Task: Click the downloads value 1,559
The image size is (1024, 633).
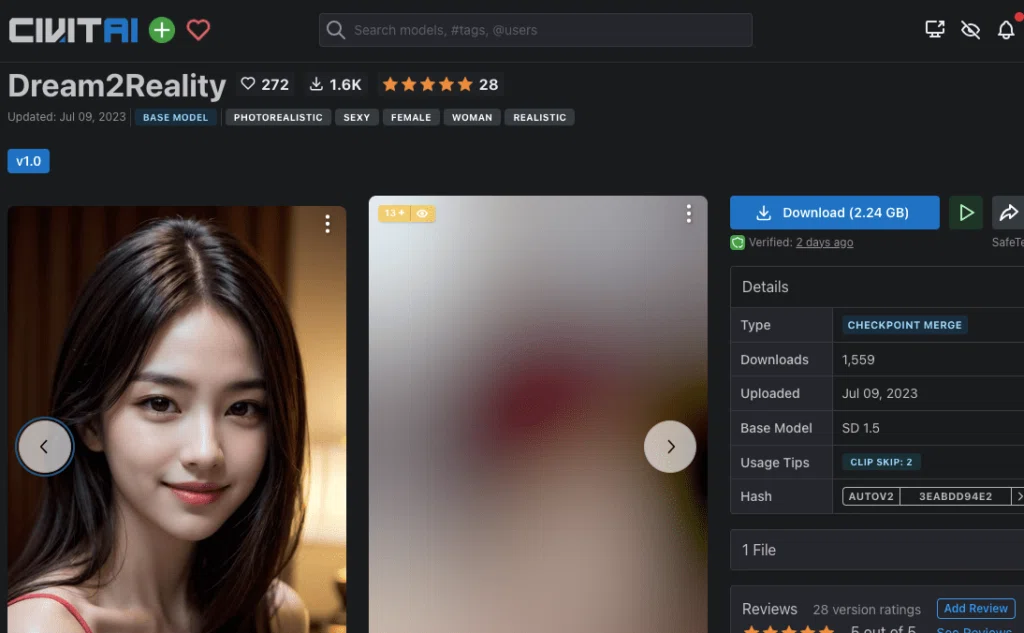Action: (858, 360)
